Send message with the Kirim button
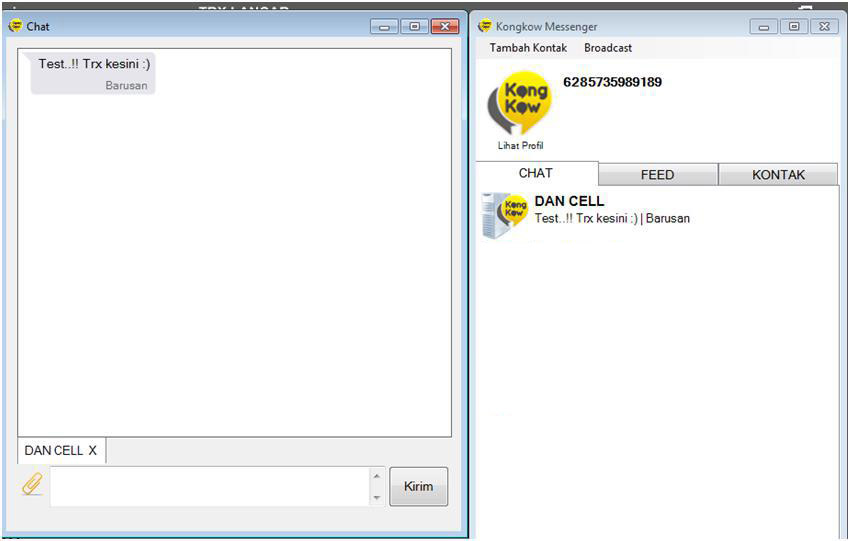 click(418, 486)
